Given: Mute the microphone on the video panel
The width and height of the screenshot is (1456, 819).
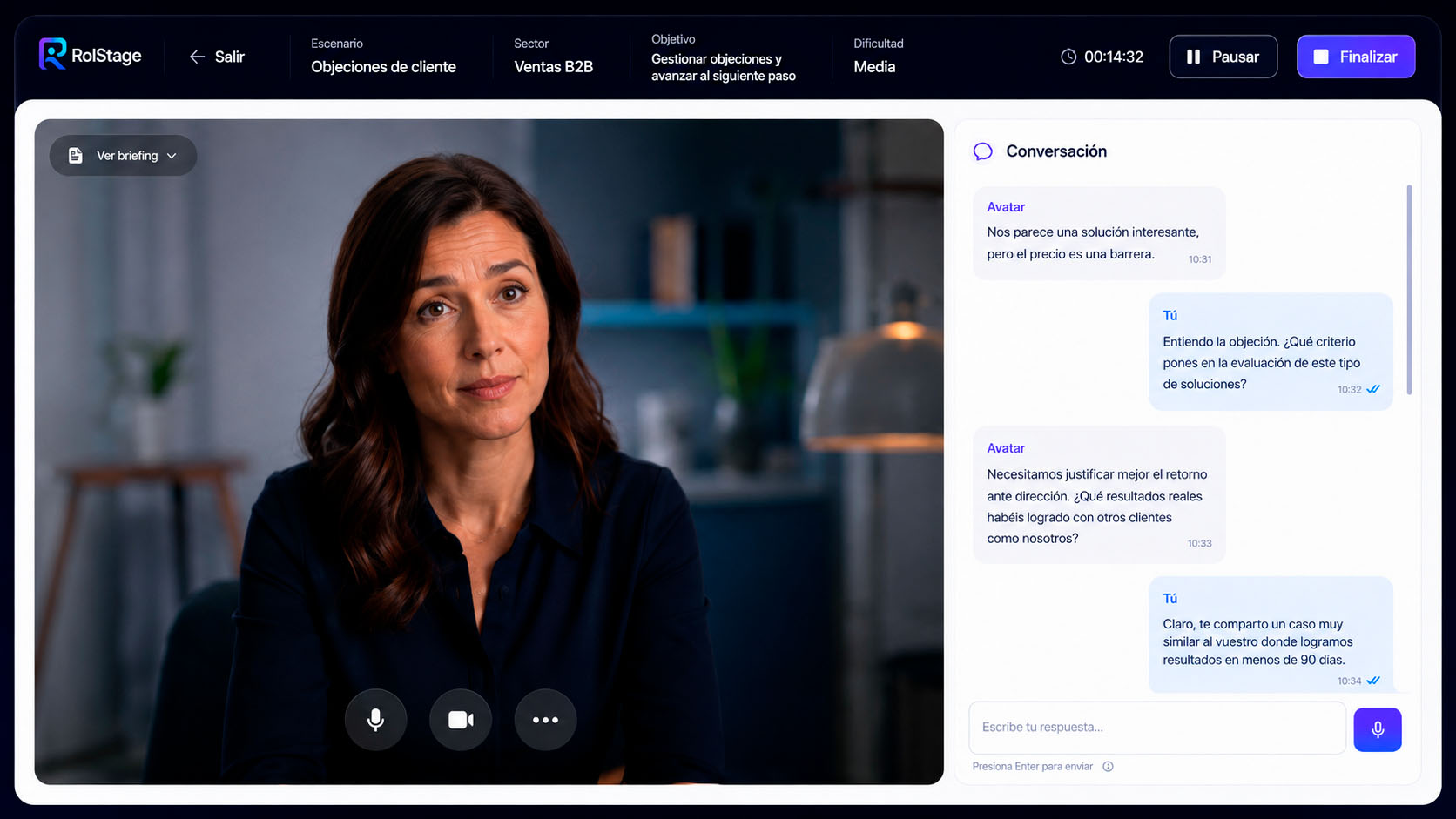Looking at the screenshot, I should coord(375,720).
